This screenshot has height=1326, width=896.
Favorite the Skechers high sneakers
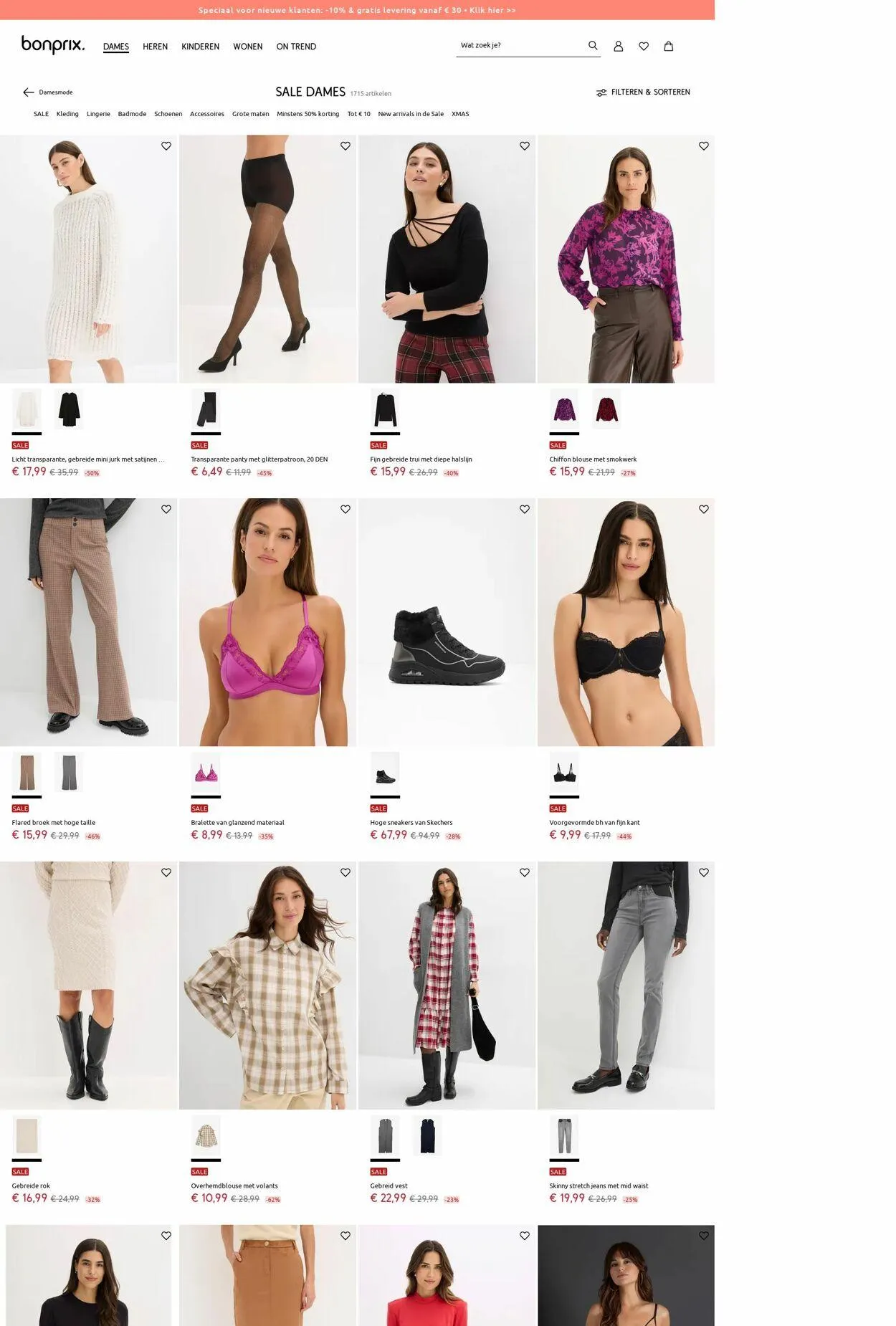point(525,509)
